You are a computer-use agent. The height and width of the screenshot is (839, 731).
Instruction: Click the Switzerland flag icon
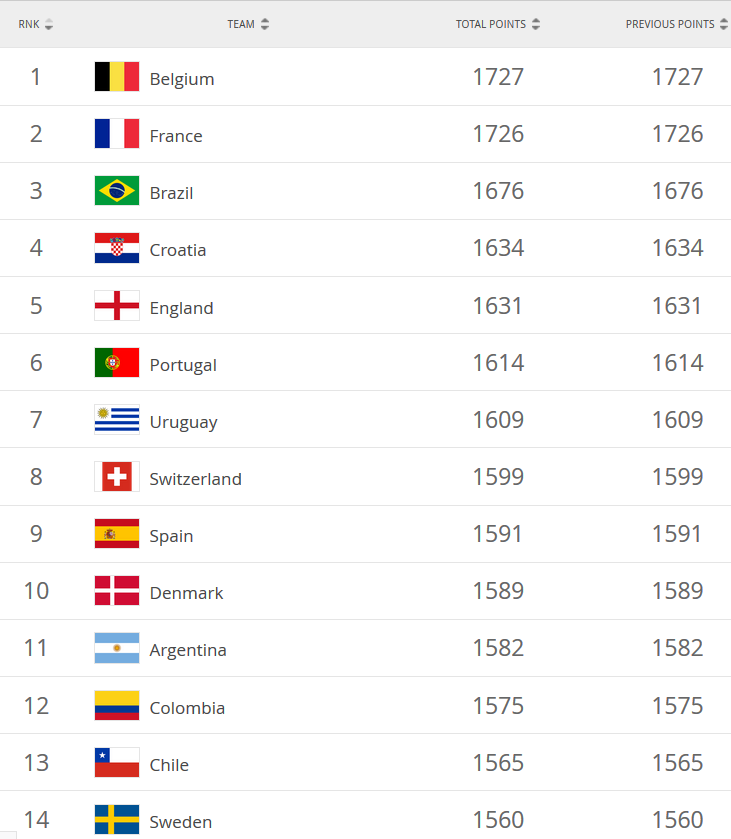[117, 477]
